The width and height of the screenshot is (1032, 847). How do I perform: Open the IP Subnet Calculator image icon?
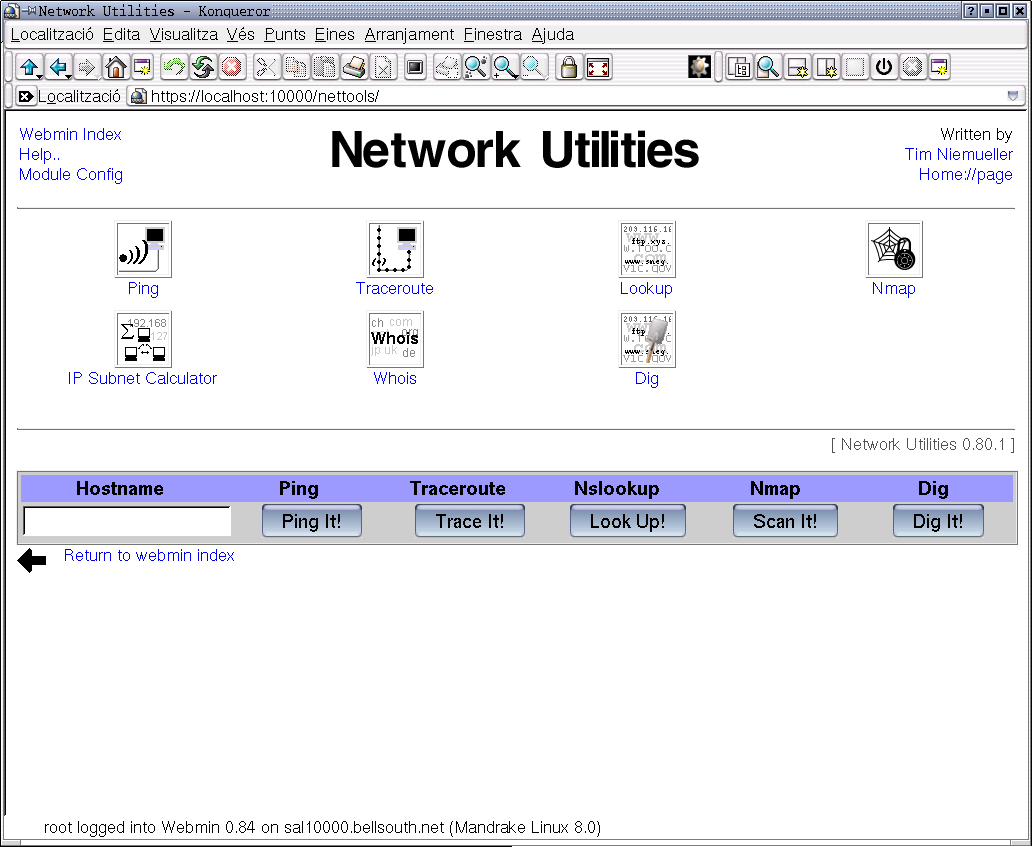pos(143,340)
